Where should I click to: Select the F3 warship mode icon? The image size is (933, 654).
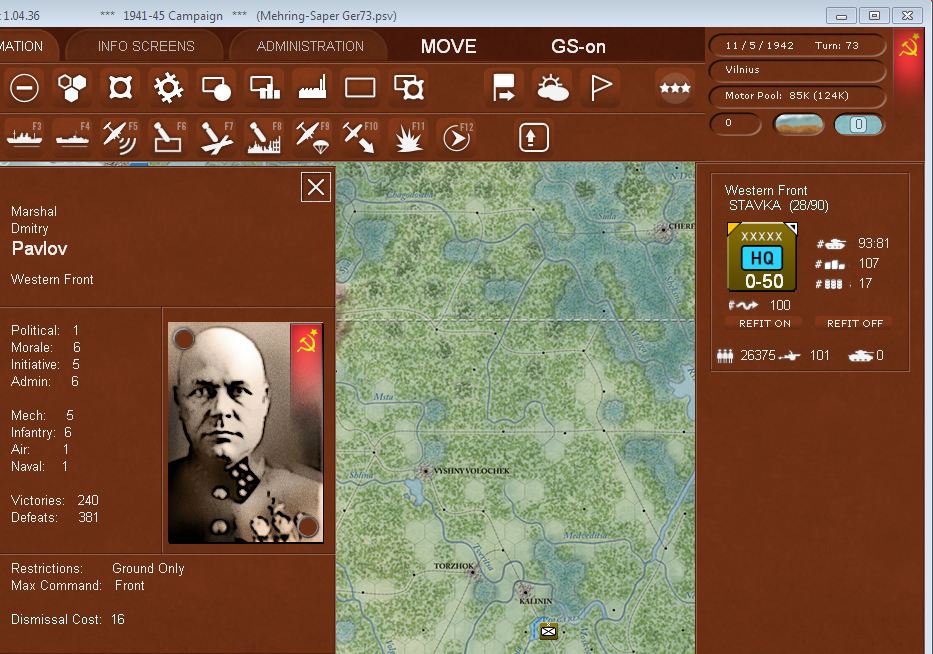pyautogui.click(x=24, y=137)
